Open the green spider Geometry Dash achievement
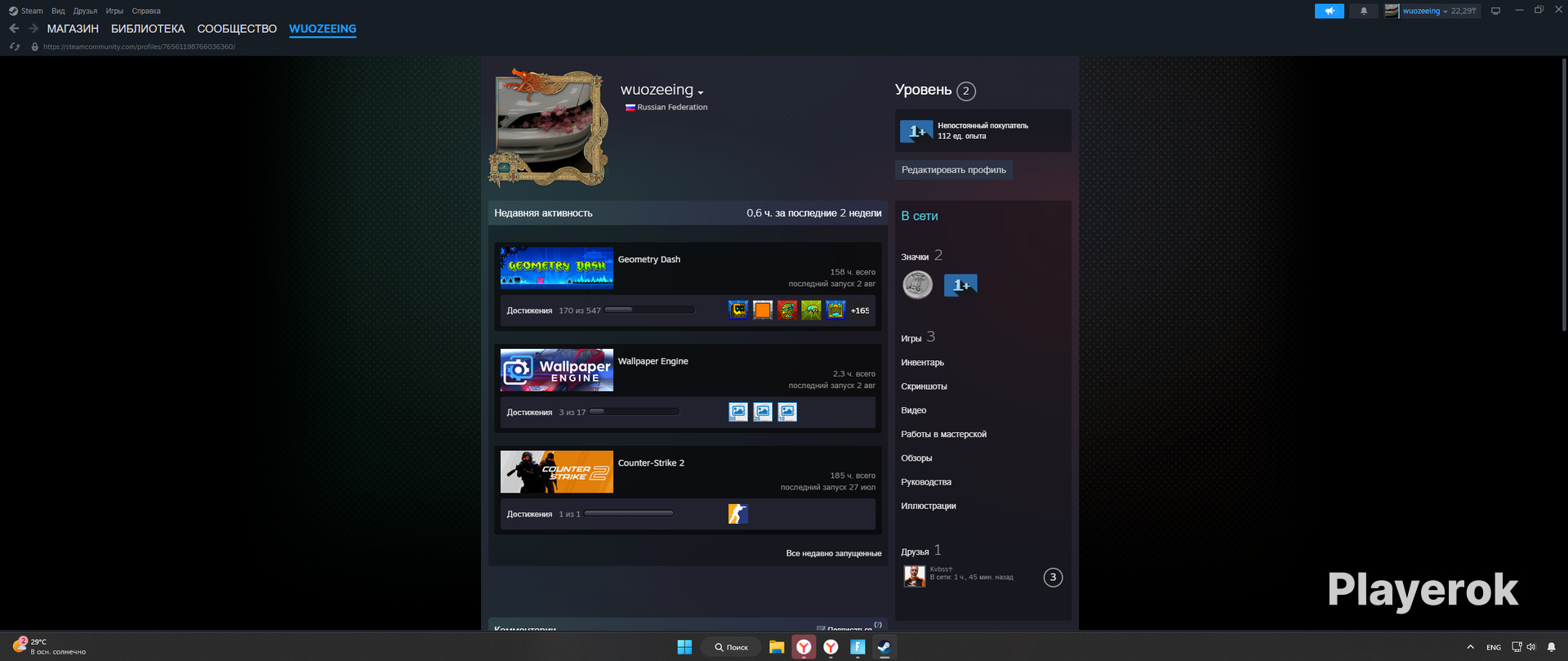Image resolution: width=1568 pixels, height=661 pixels. click(x=811, y=310)
